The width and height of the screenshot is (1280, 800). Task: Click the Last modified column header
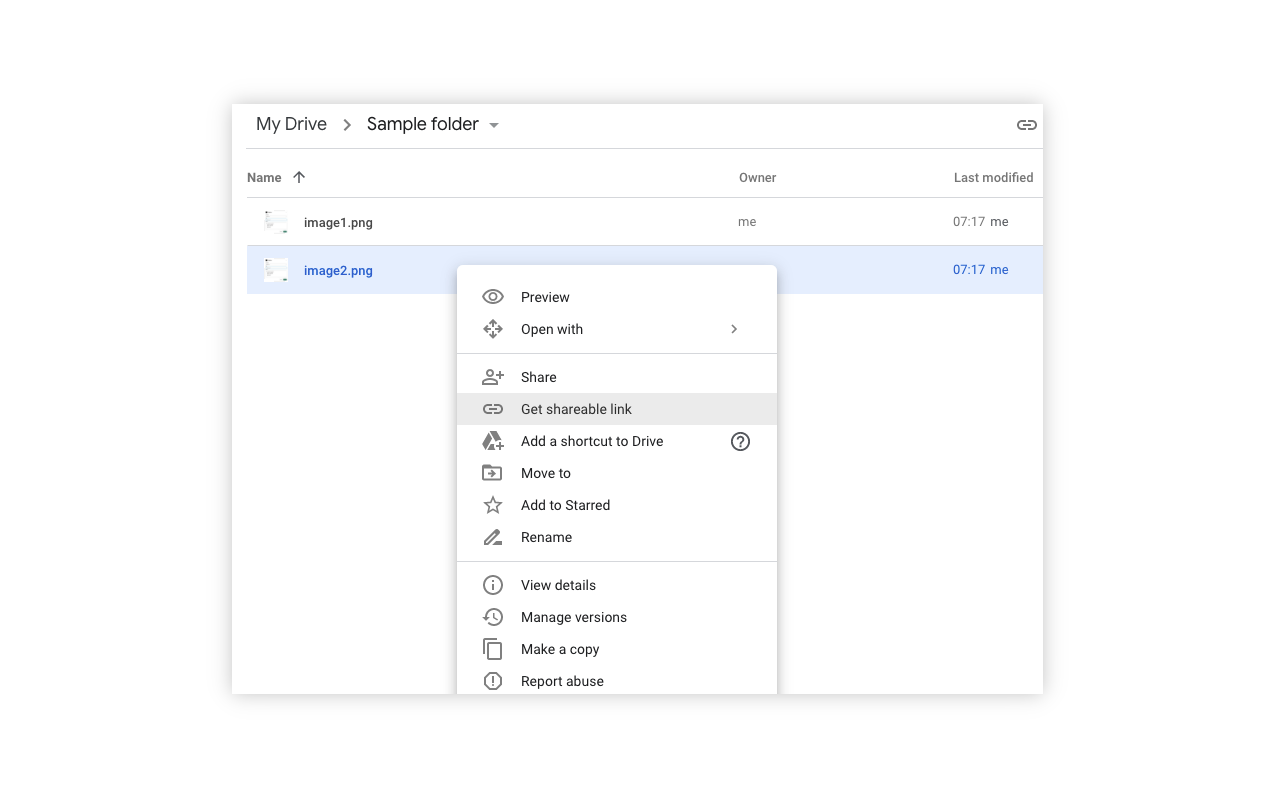pyautogui.click(x=993, y=177)
